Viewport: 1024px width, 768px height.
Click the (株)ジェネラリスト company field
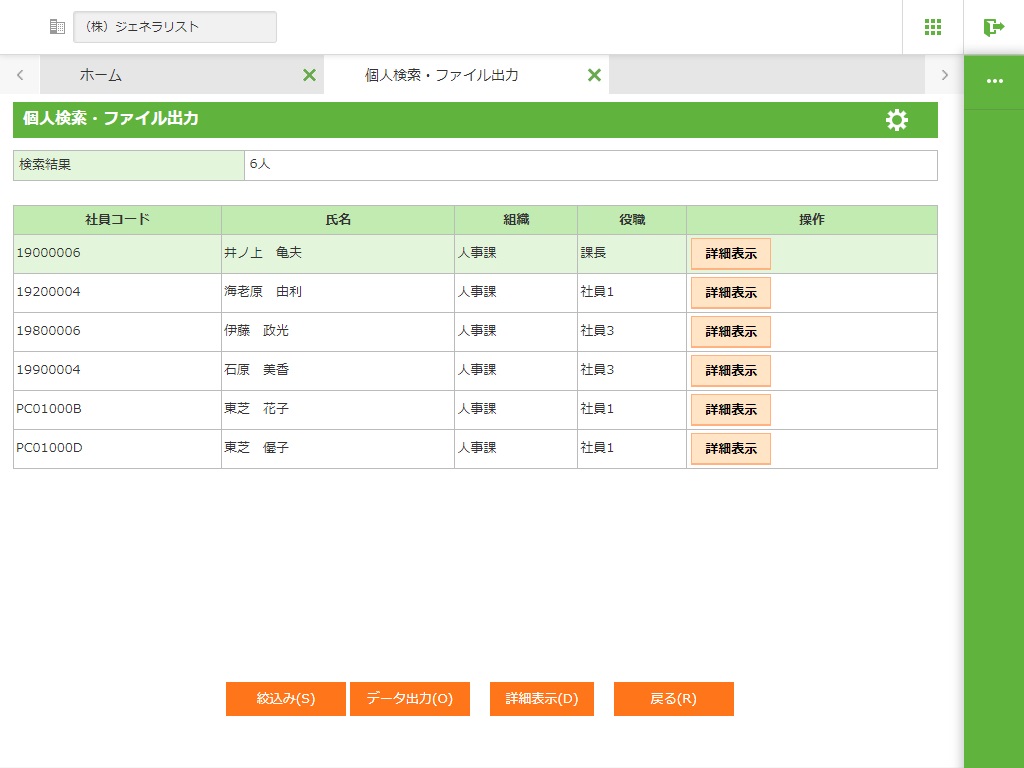[175, 27]
